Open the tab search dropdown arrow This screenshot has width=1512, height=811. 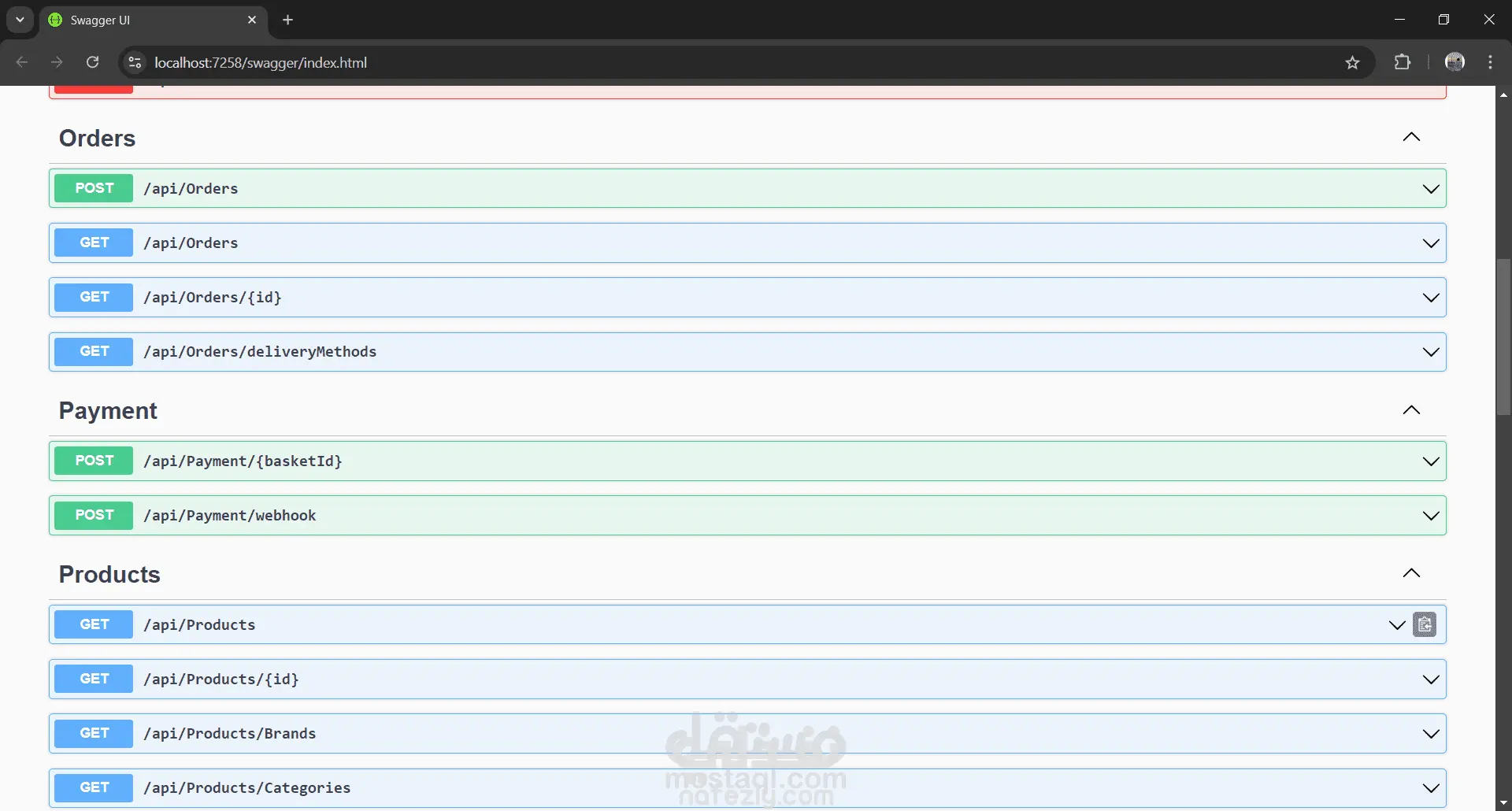(x=20, y=20)
